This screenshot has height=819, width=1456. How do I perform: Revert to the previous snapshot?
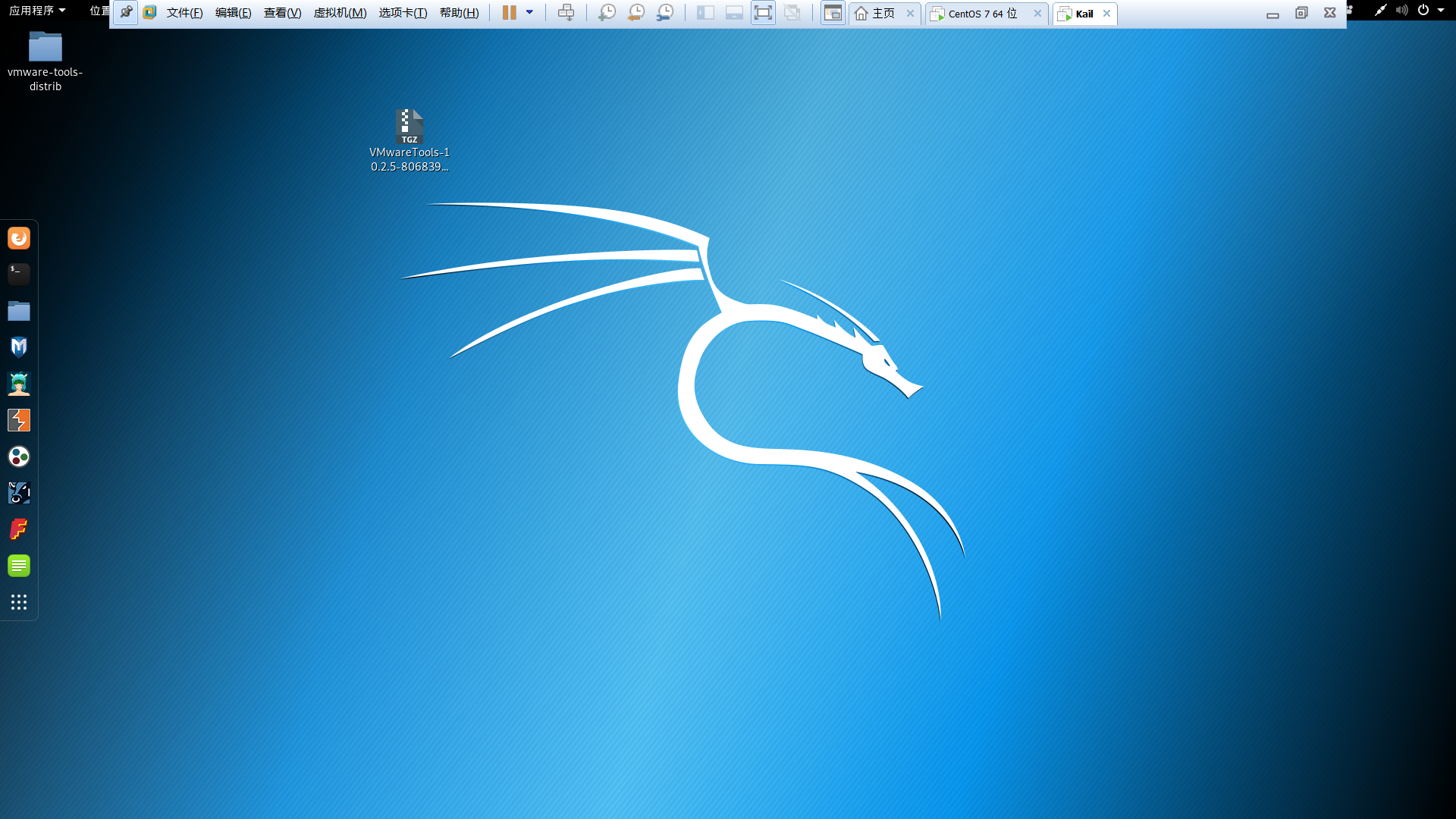(x=635, y=12)
